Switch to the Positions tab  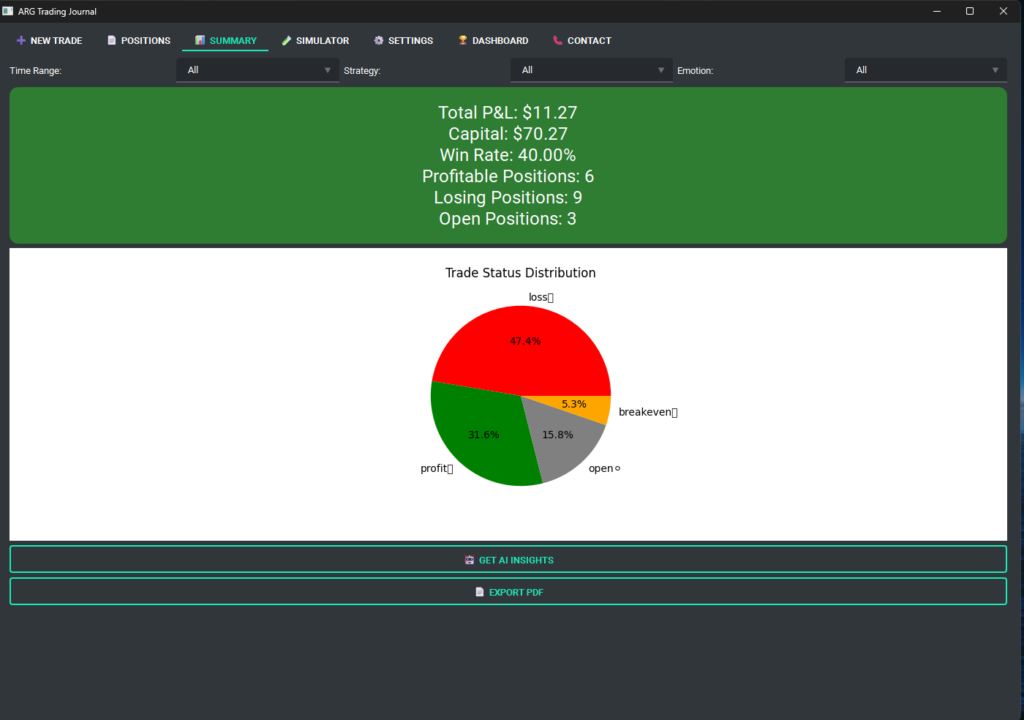tap(139, 41)
